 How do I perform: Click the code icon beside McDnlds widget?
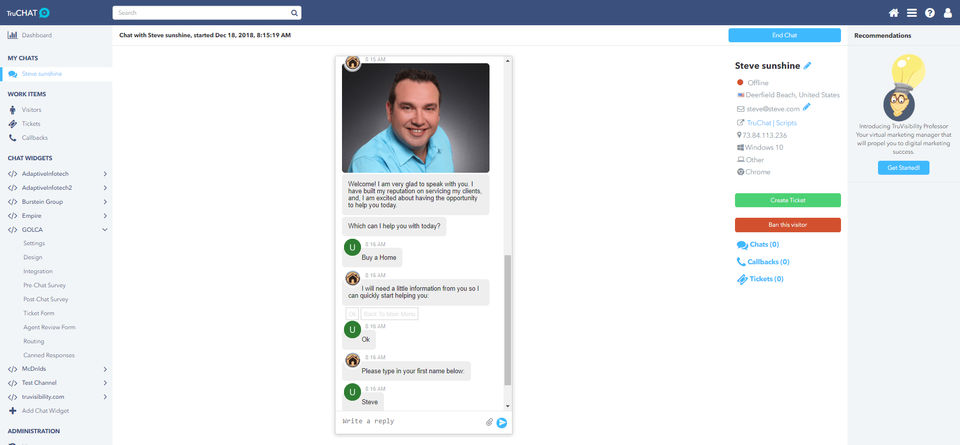coord(12,369)
